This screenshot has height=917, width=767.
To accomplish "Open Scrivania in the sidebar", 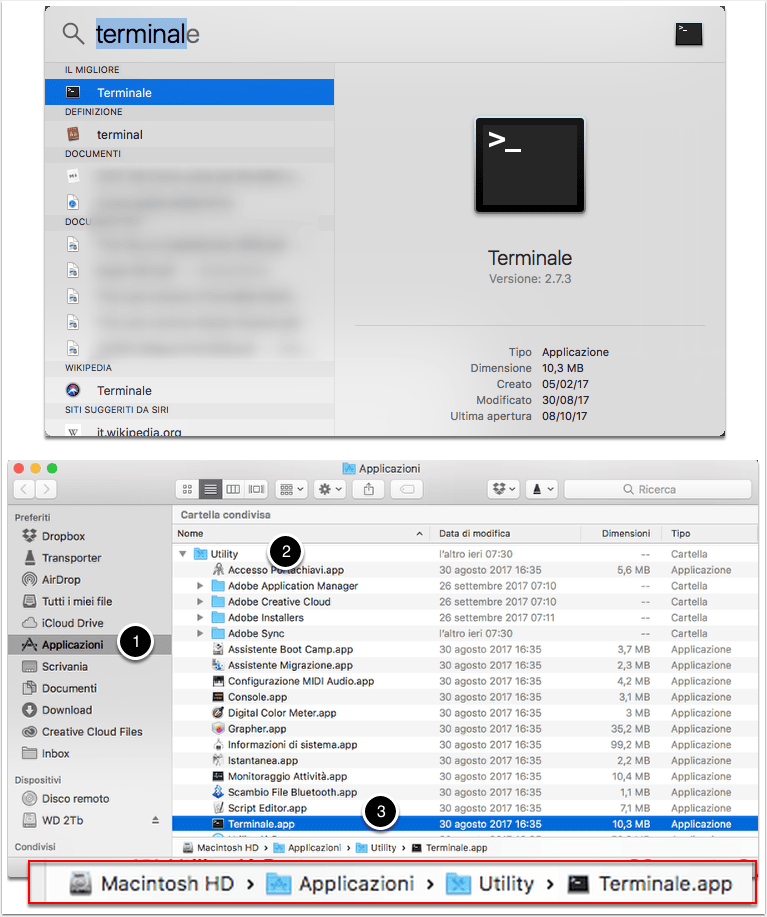I will pyautogui.click(x=90, y=666).
